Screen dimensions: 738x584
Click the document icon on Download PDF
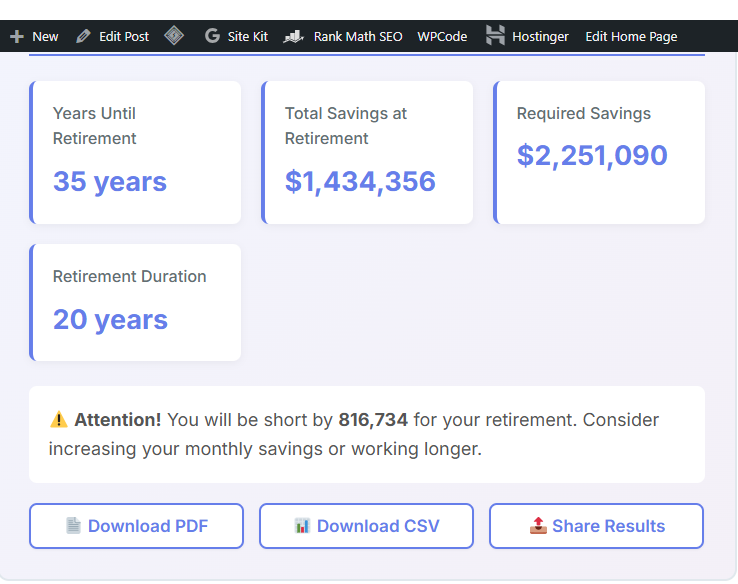(x=73, y=526)
